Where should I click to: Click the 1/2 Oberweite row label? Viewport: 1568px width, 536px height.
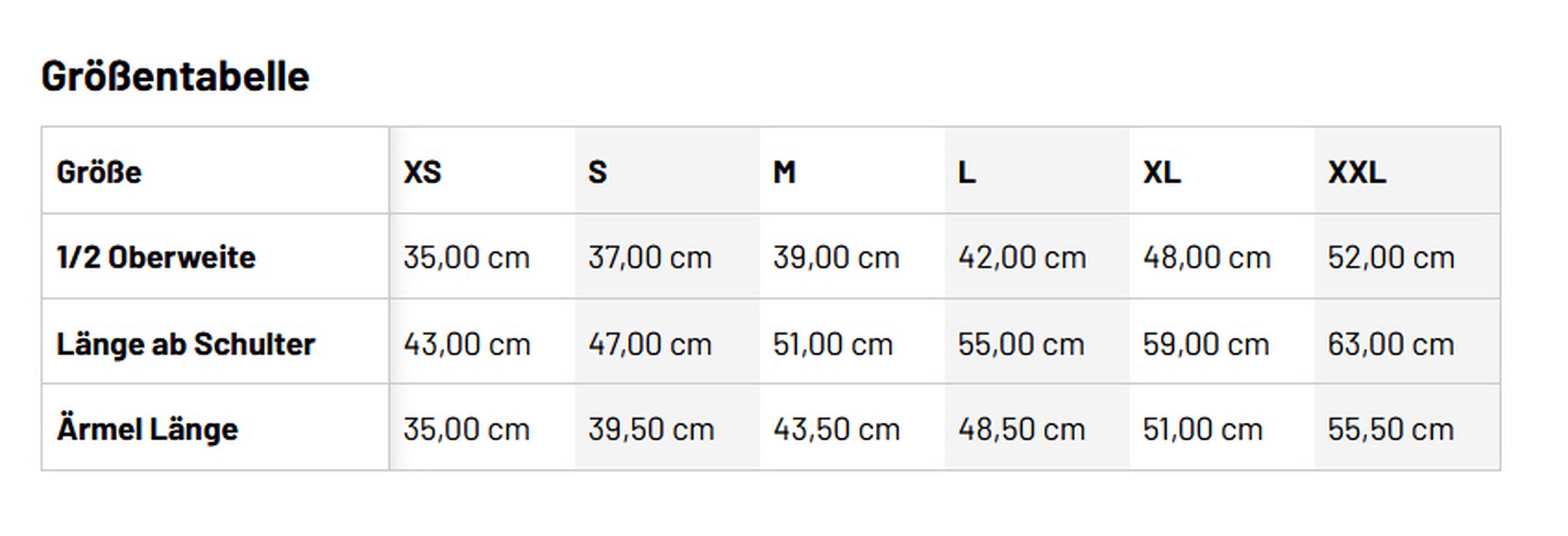156,257
